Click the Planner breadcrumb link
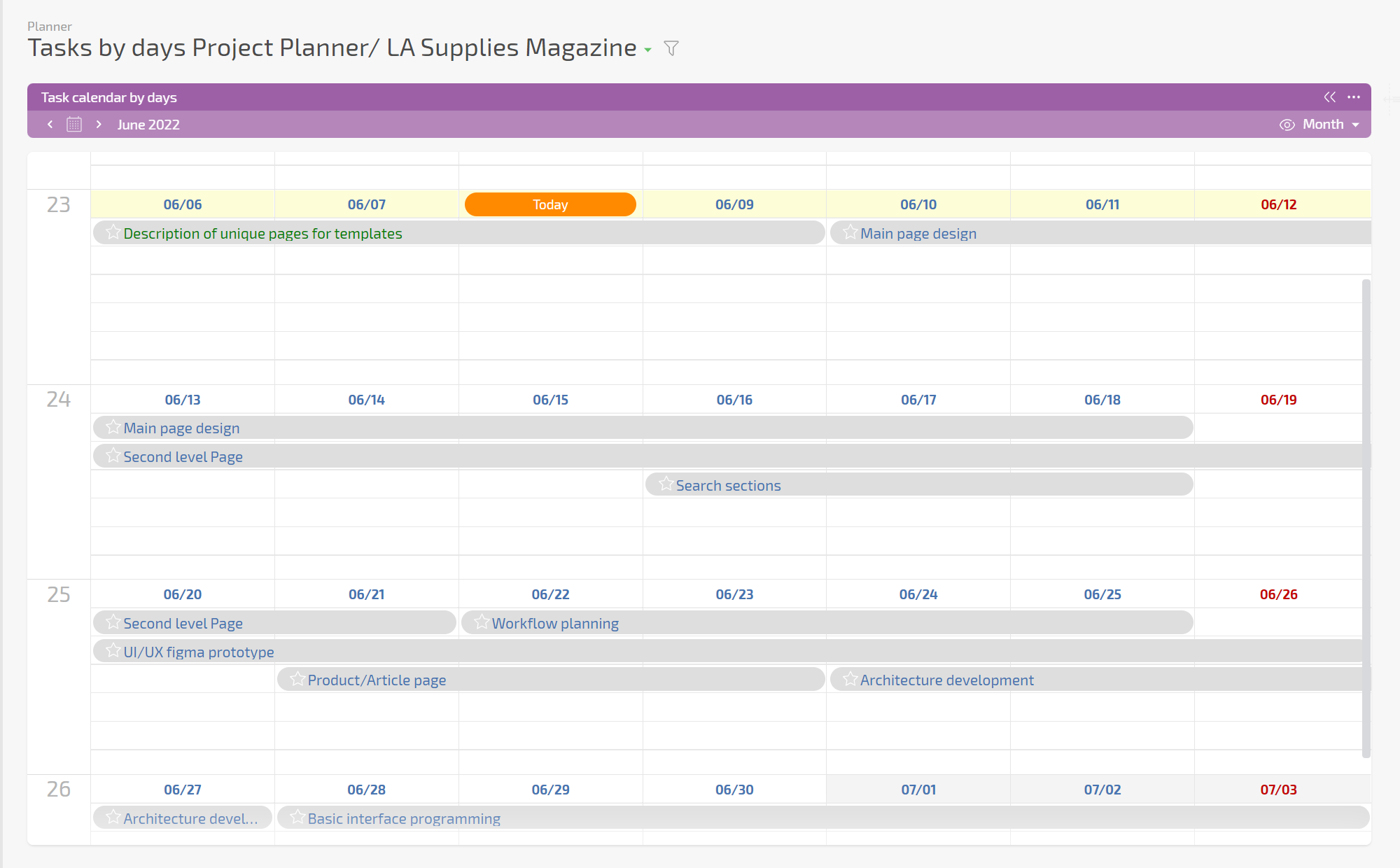Image resolution: width=1400 pixels, height=868 pixels. pyautogui.click(x=49, y=27)
